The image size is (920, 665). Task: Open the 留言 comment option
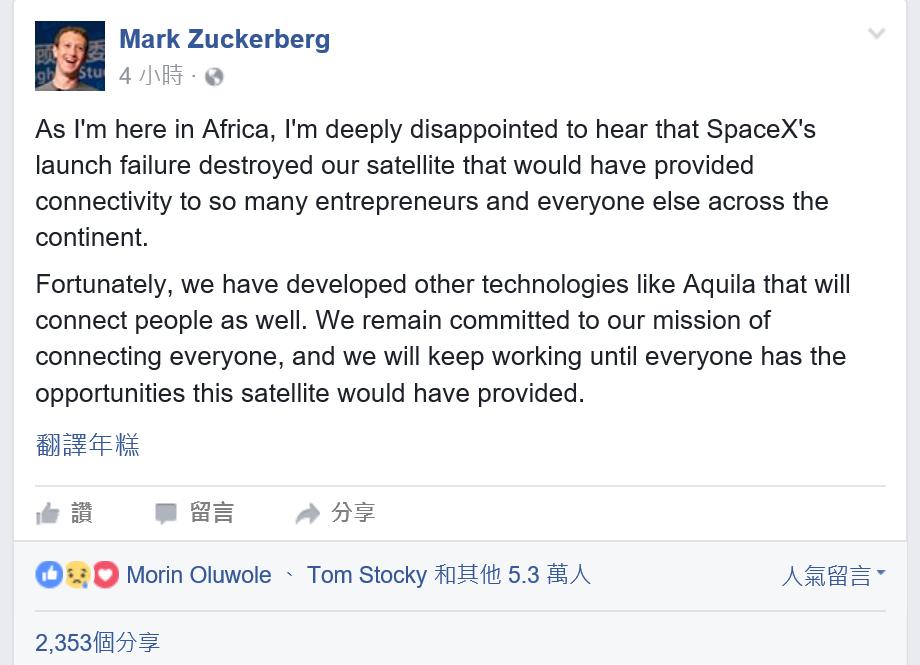(212, 512)
